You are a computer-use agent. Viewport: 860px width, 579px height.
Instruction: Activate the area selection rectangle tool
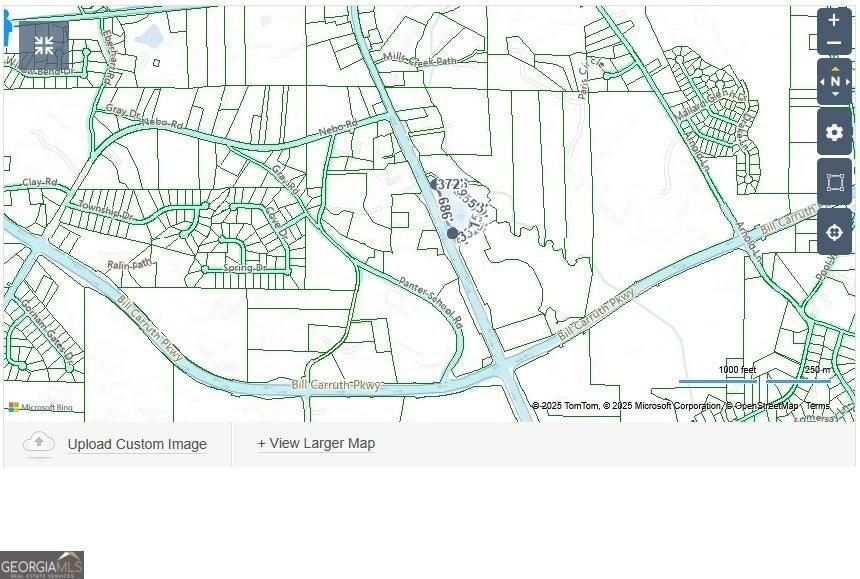[834, 182]
